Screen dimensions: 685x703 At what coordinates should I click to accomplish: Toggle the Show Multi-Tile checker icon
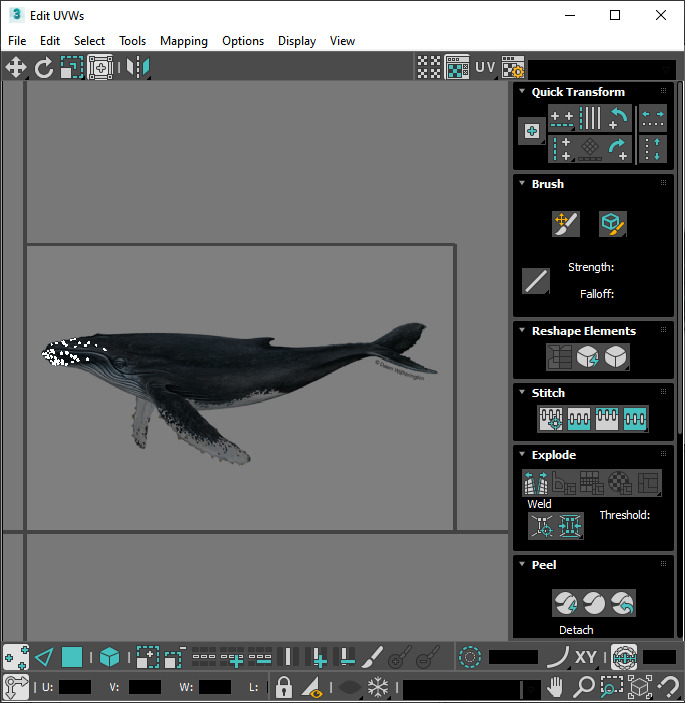[429, 68]
